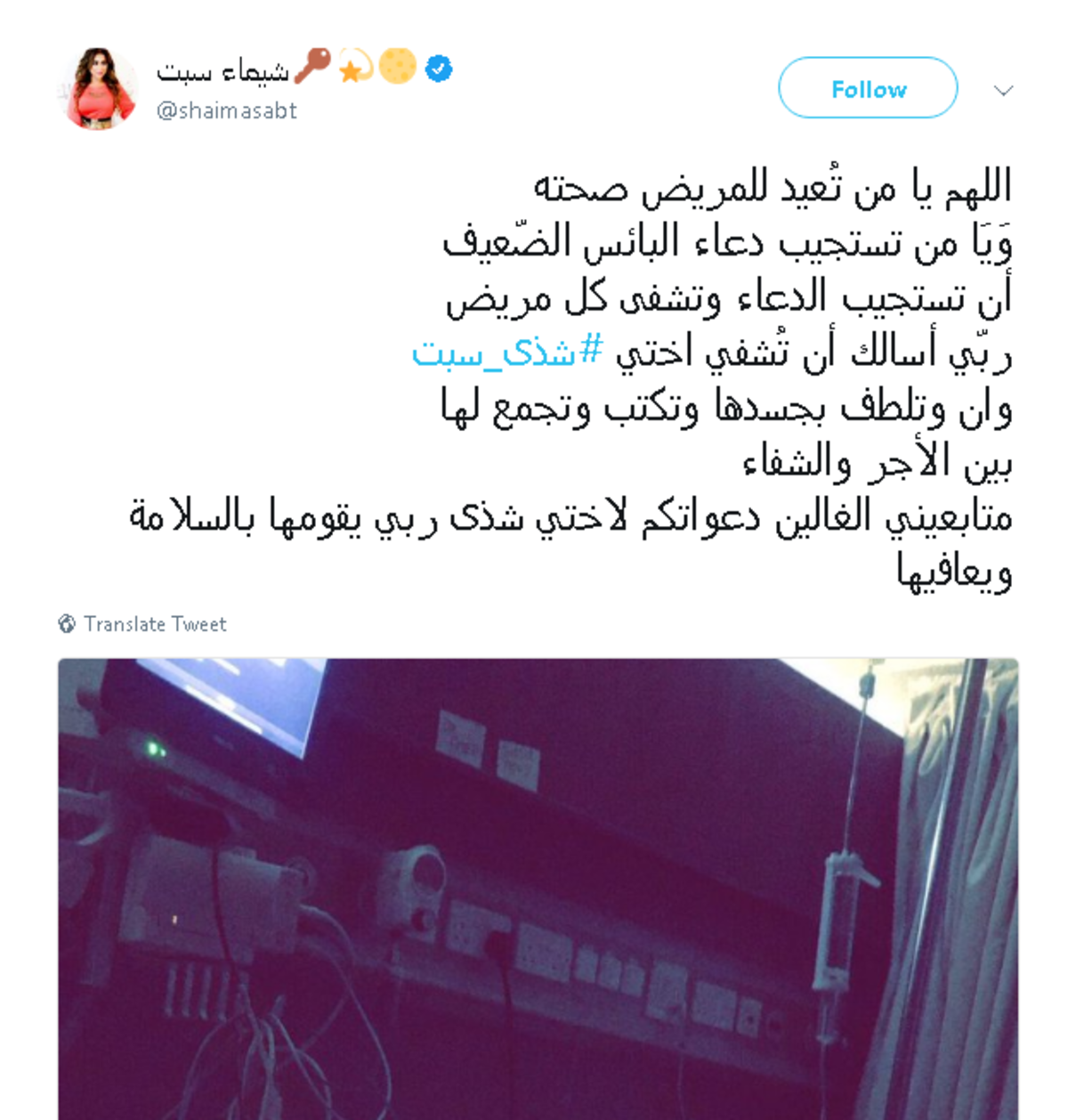Click the key emoji beside the name
The image size is (1068, 1120).
pyautogui.click(x=312, y=66)
